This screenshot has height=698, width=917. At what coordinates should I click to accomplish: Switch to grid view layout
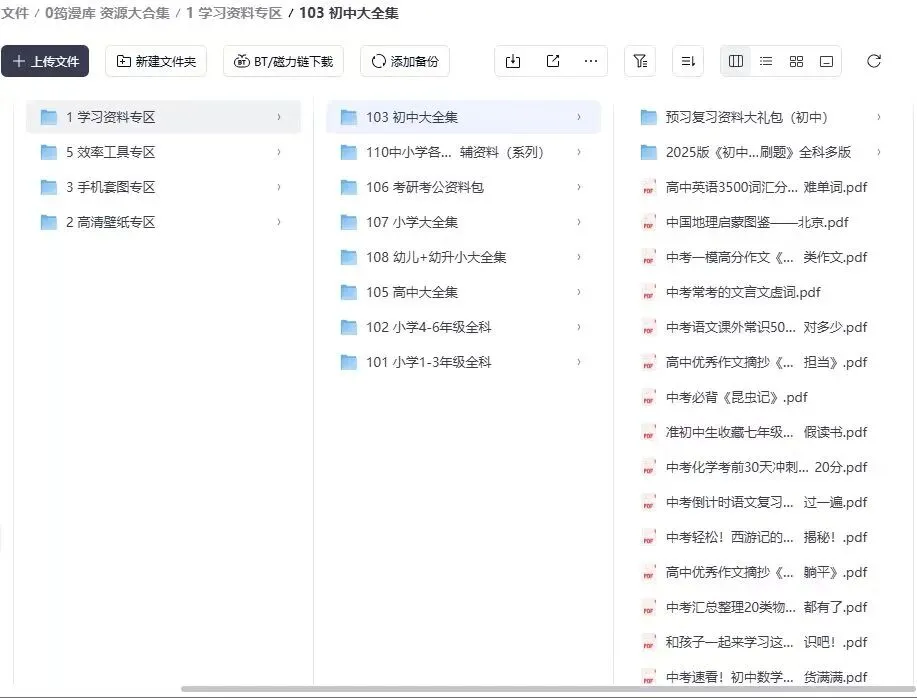coord(796,61)
